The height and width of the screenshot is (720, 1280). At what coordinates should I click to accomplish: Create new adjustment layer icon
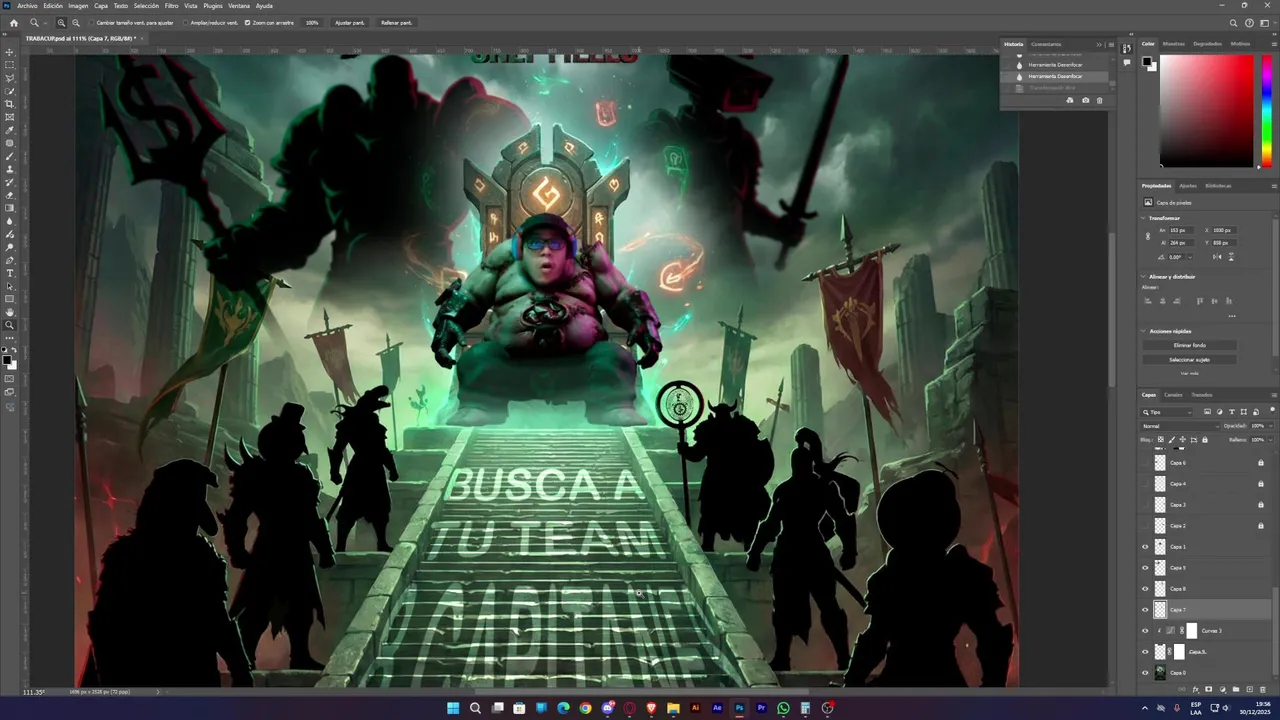[x=1221, y=689]
